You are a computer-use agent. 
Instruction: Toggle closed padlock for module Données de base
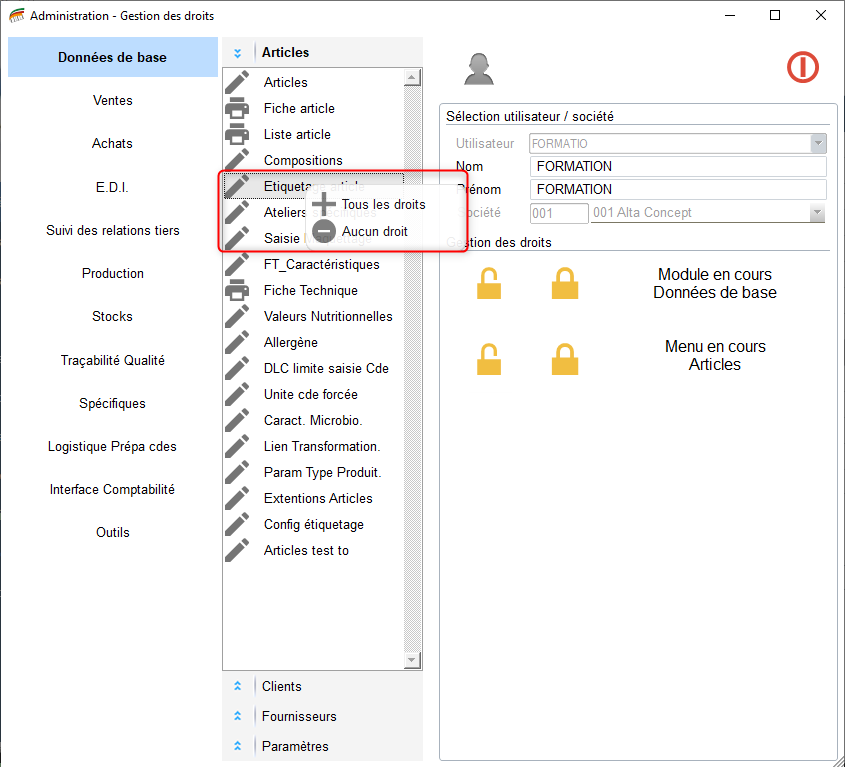pos(565,284)
